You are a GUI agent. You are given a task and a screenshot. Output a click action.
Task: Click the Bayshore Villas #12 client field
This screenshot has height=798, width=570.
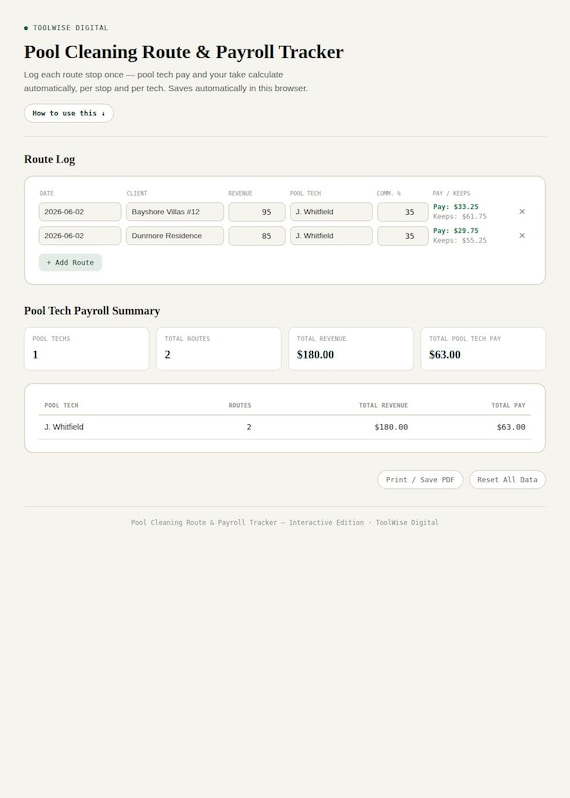[x=175, y=212]
